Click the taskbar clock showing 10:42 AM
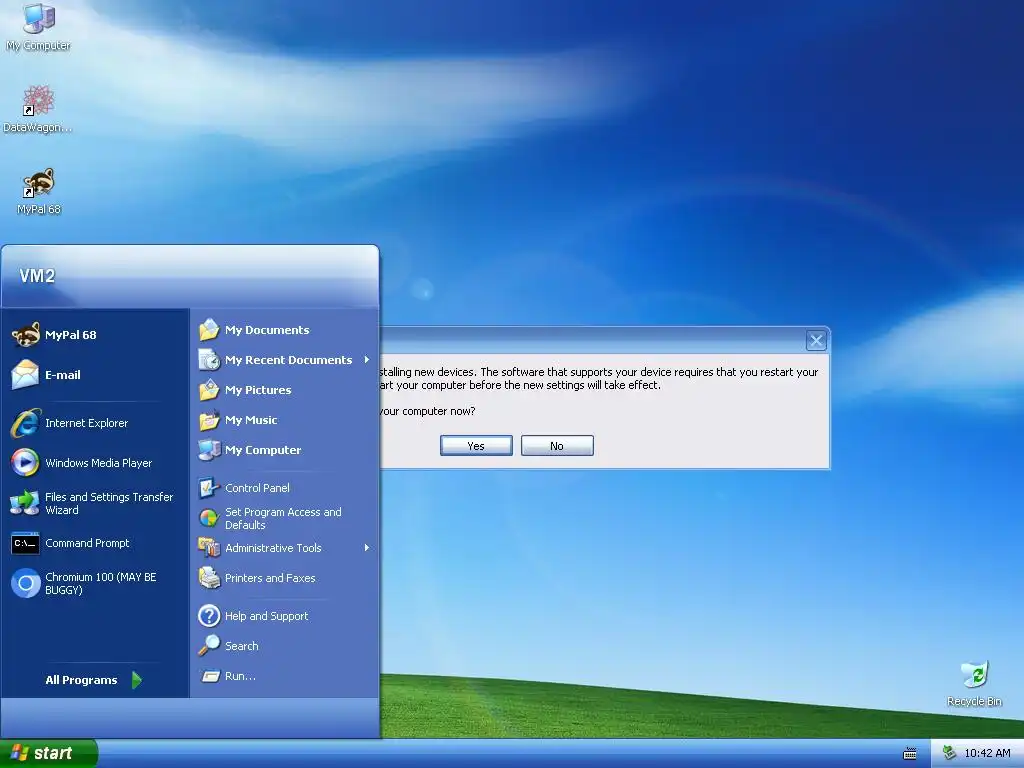 coord(987,753)
